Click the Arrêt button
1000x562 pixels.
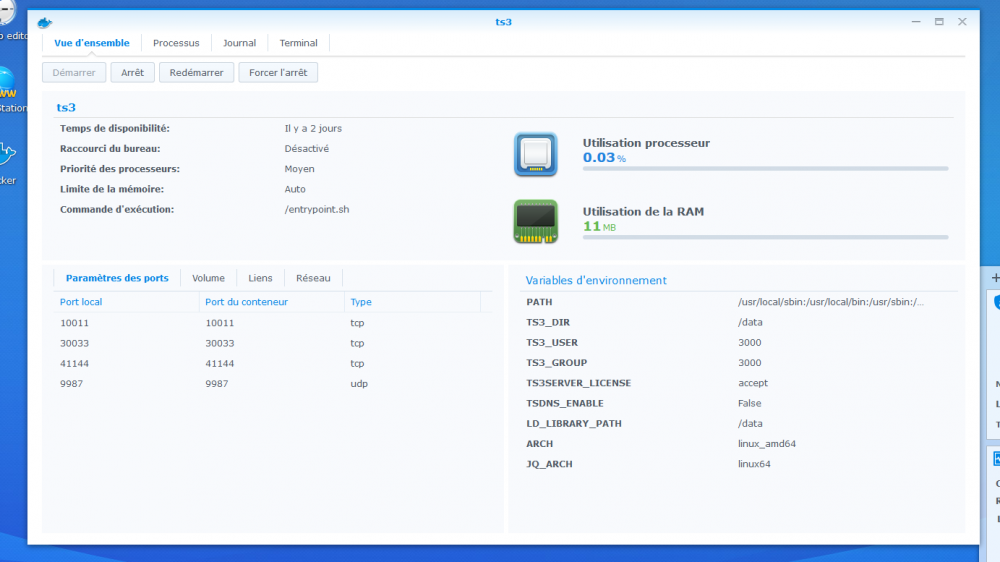tap(133, 73)
